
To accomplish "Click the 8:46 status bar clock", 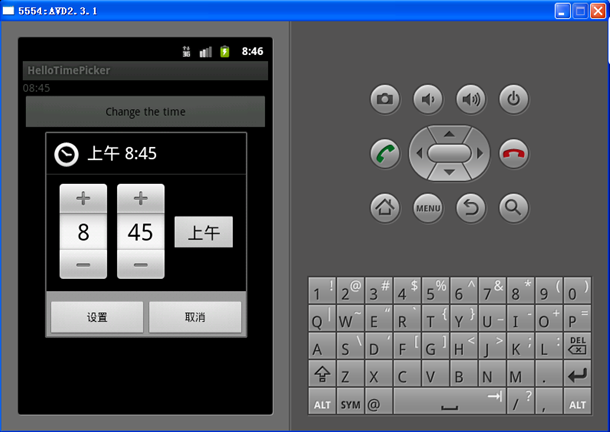I will point(252,51).
